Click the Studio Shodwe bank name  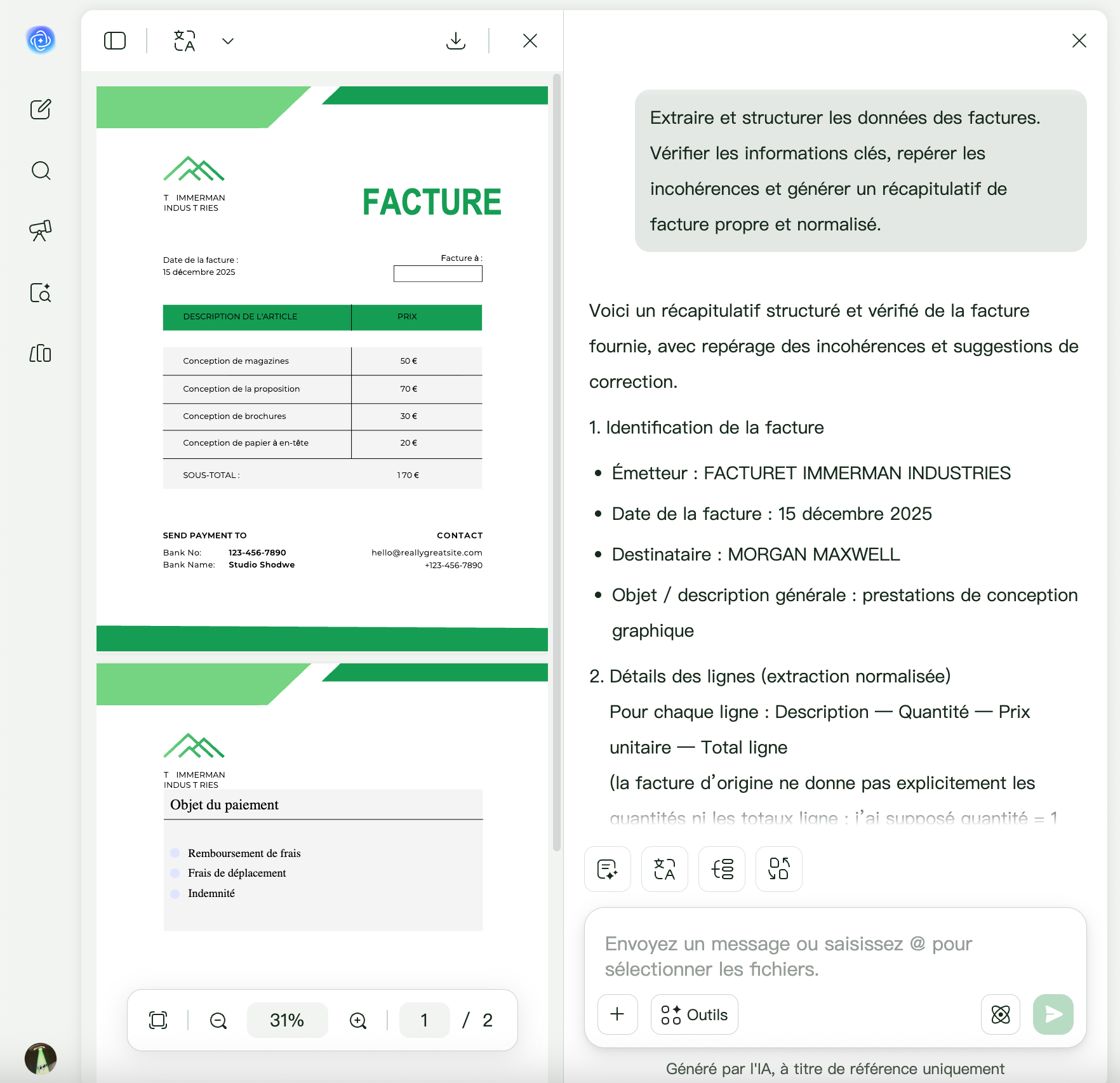(x=262, y=564)
